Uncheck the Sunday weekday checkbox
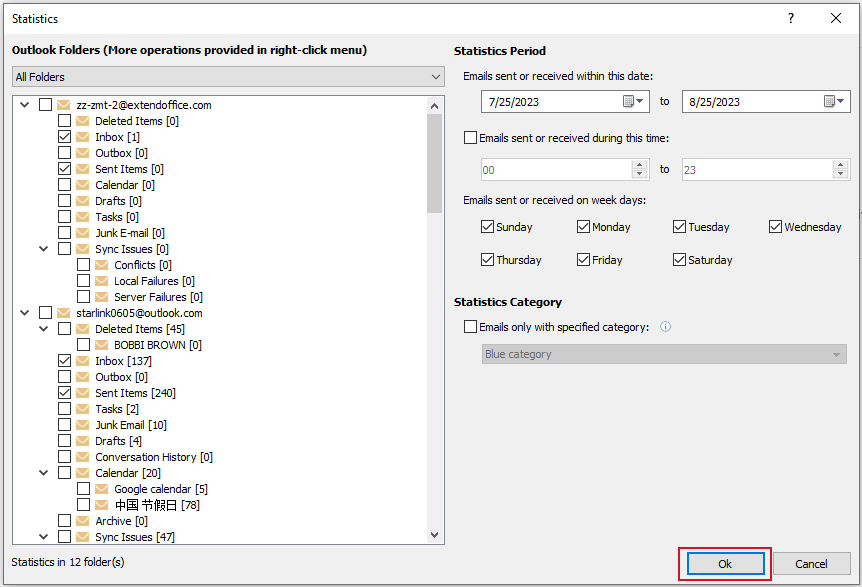862x587 pixels. [487, 227]
